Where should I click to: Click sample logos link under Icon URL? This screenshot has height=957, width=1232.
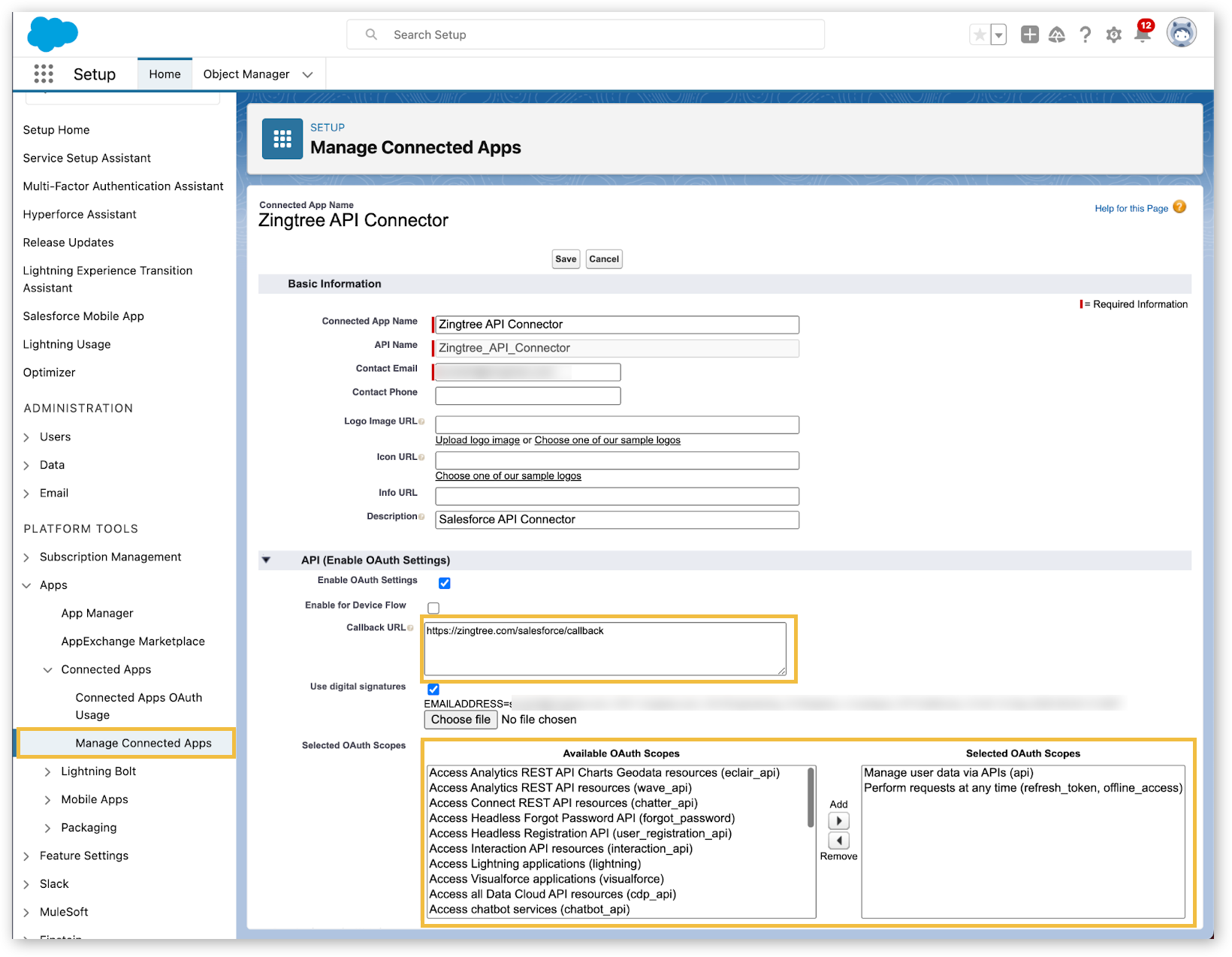(x=509, y=476)
